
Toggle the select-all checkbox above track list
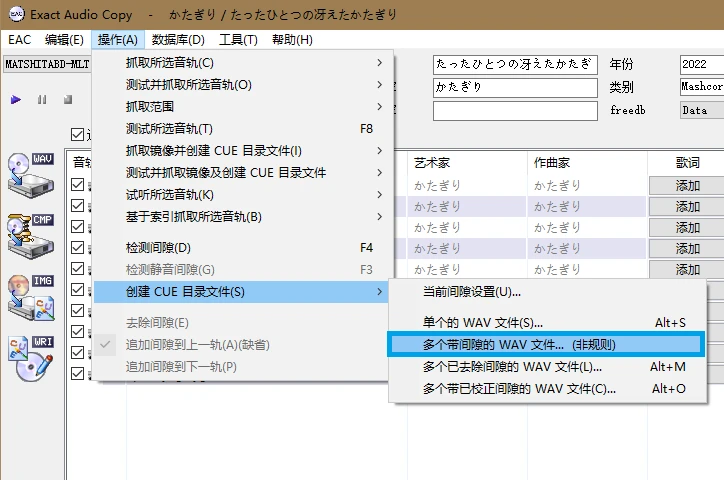[x=78, y=134]
